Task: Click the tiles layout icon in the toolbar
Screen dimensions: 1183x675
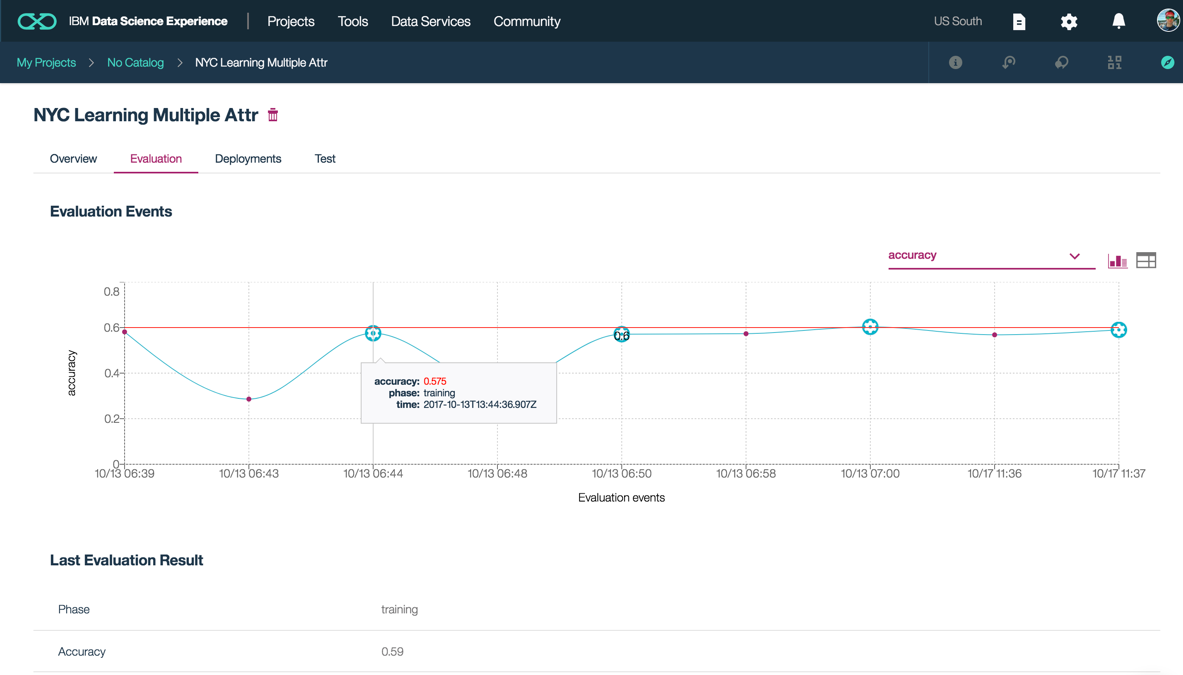Action: coord(1114,62)
